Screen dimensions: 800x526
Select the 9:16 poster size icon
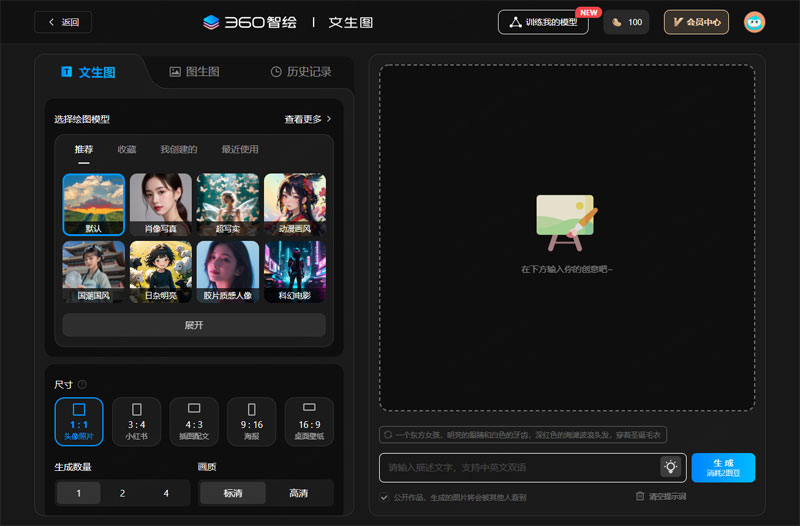point(252,409)
